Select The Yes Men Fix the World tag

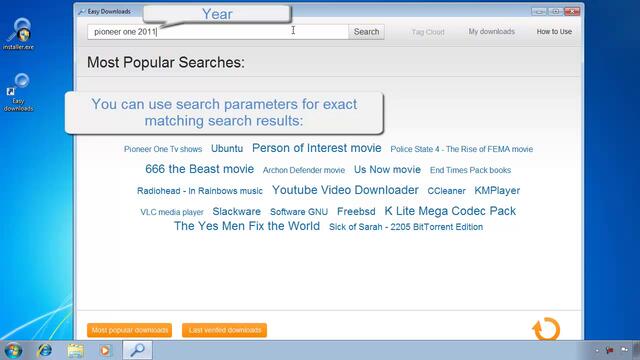[x=247, y=226]
